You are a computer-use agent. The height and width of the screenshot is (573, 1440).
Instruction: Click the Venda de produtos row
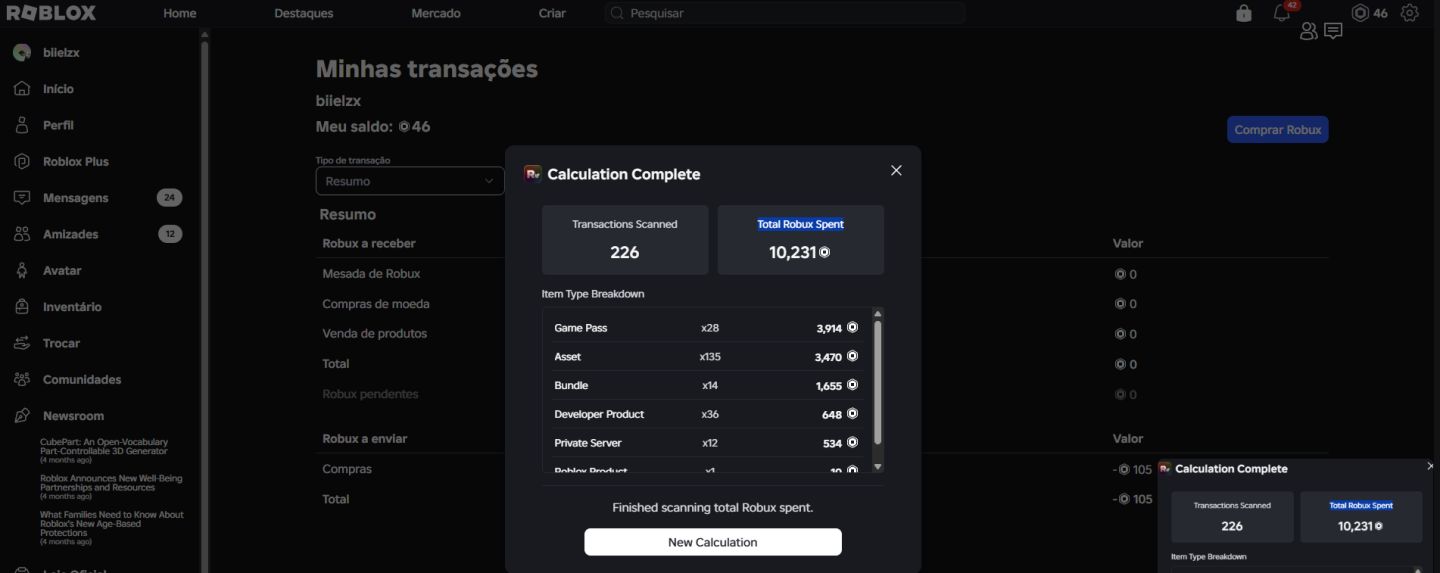coord(822,333)
